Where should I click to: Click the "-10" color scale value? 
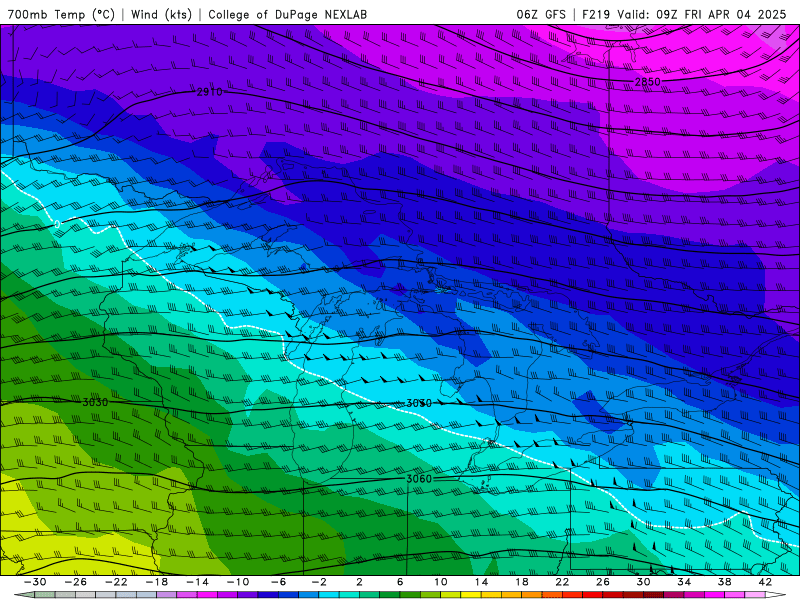click(x=238, y=582)
